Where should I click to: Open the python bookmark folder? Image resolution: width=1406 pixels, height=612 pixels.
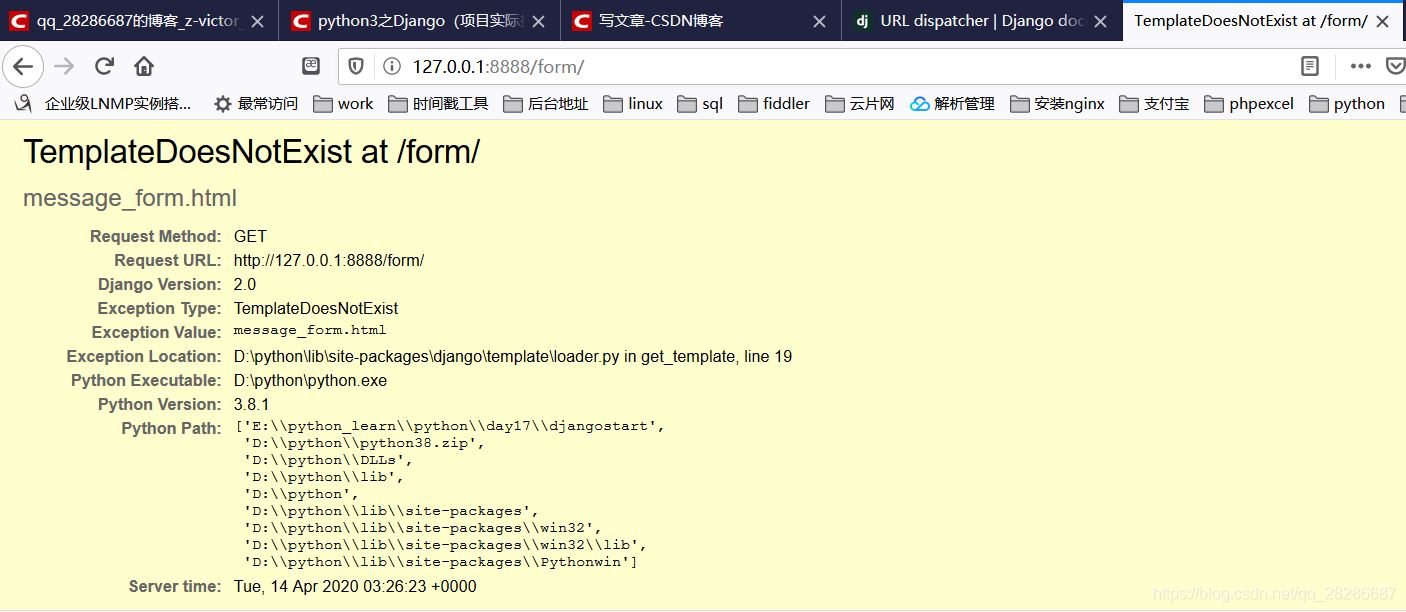tap(1347, 103)
